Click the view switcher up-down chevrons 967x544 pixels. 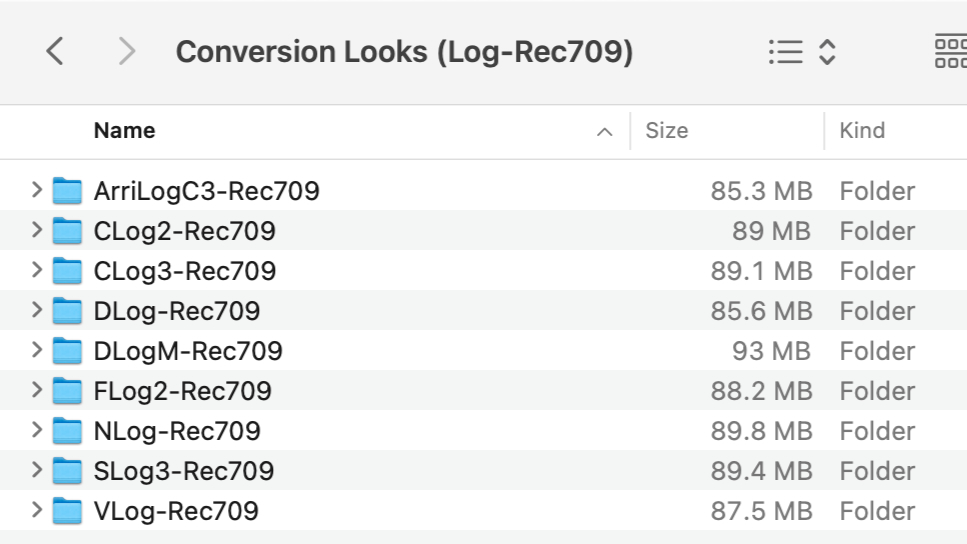click(827, 52)
